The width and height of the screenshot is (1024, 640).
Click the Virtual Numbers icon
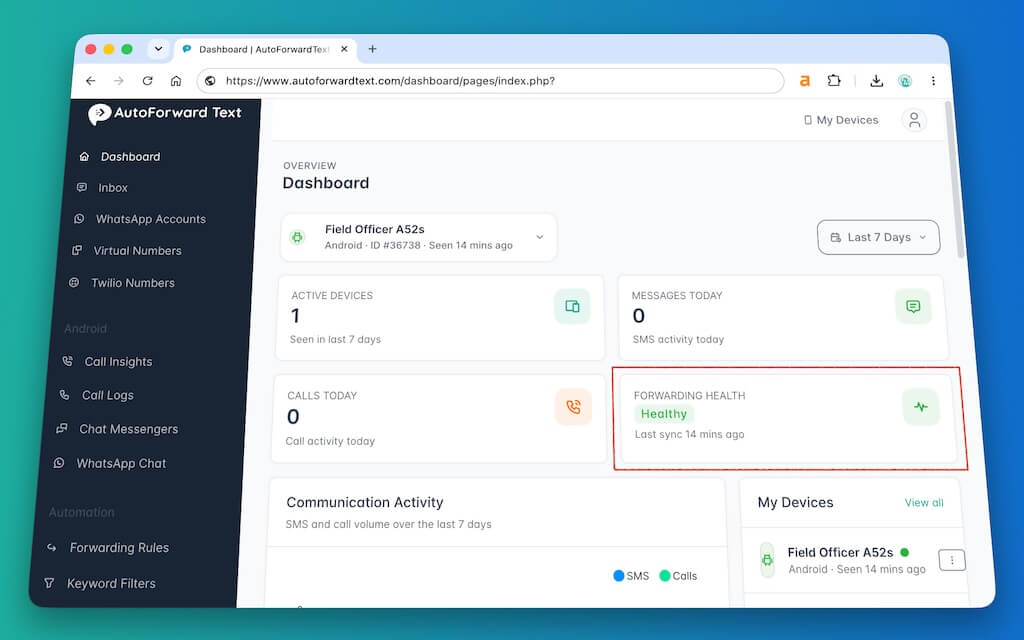(x=77, y=250)
